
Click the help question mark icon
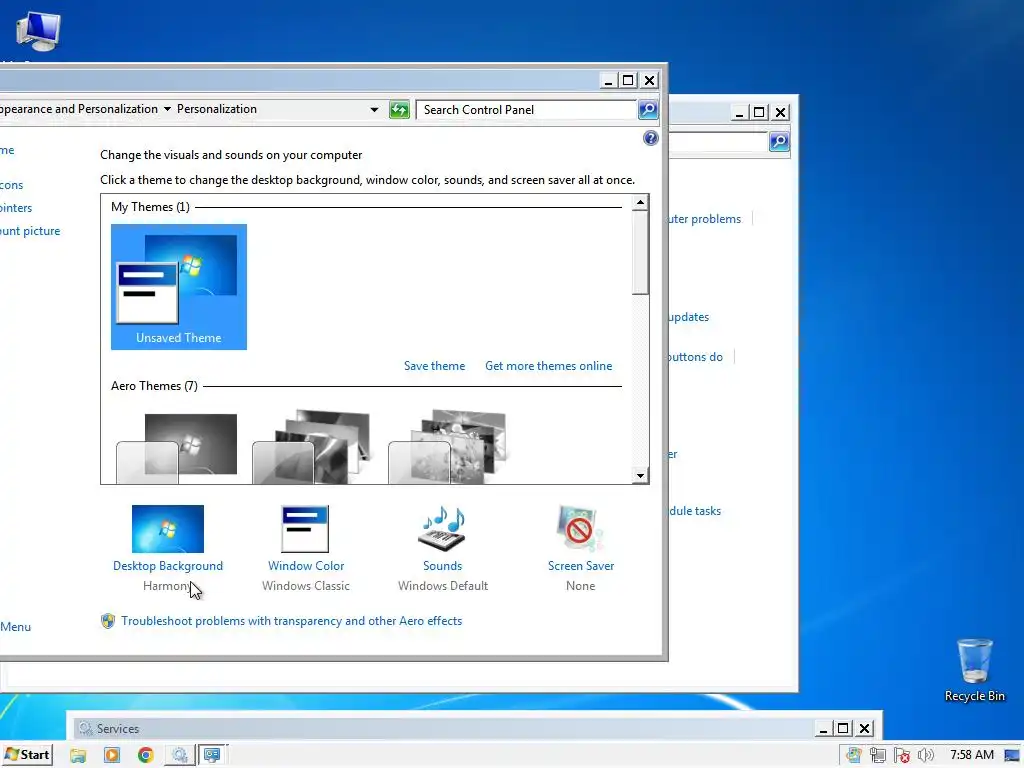click(650, 138)
